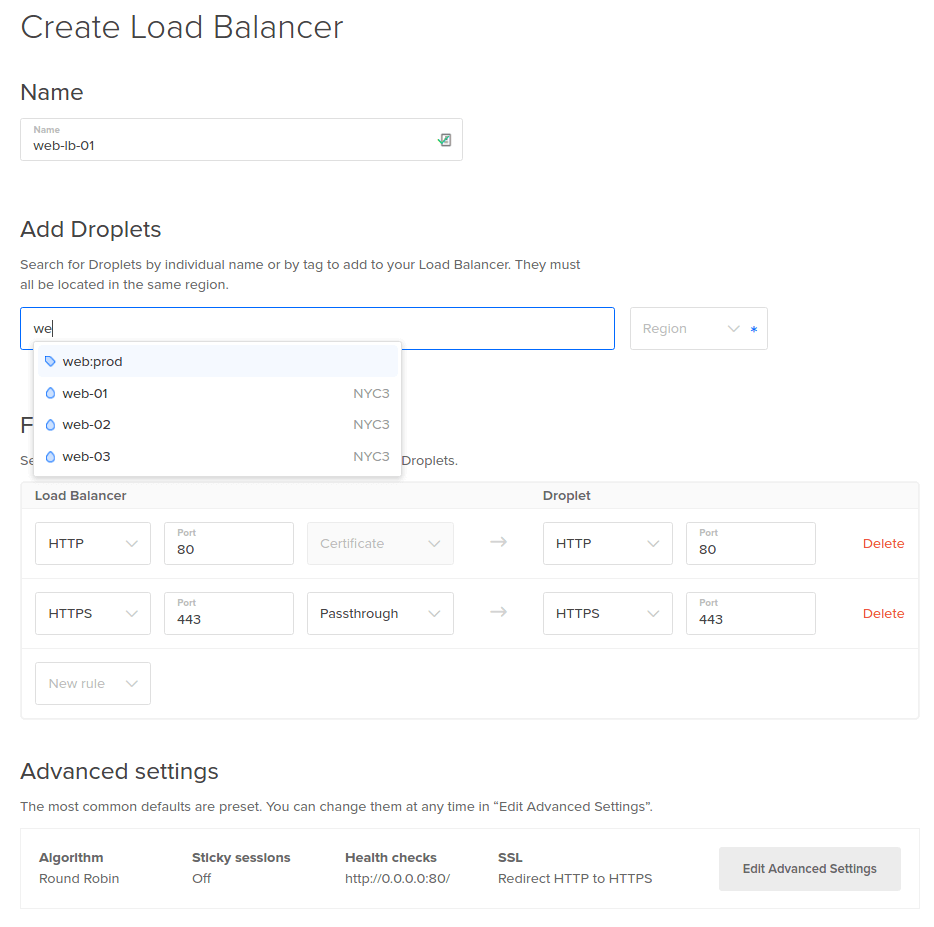Open the Passthrough dropdown in the HTTPS rule
The image size is (934, 927).
(380, 613)
